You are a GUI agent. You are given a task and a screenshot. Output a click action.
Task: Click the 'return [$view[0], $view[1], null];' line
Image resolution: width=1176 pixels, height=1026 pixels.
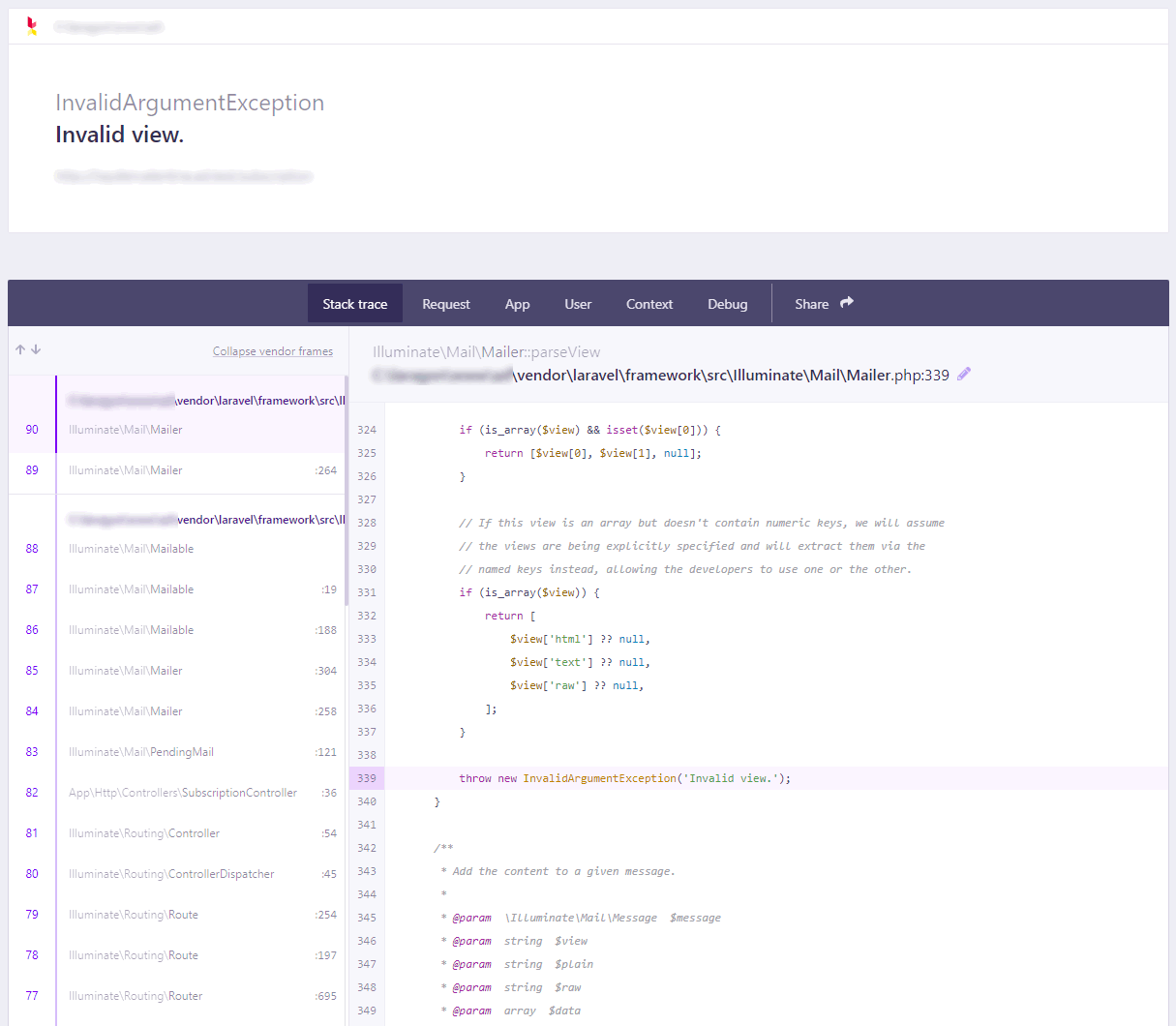[x=593, y=453]
